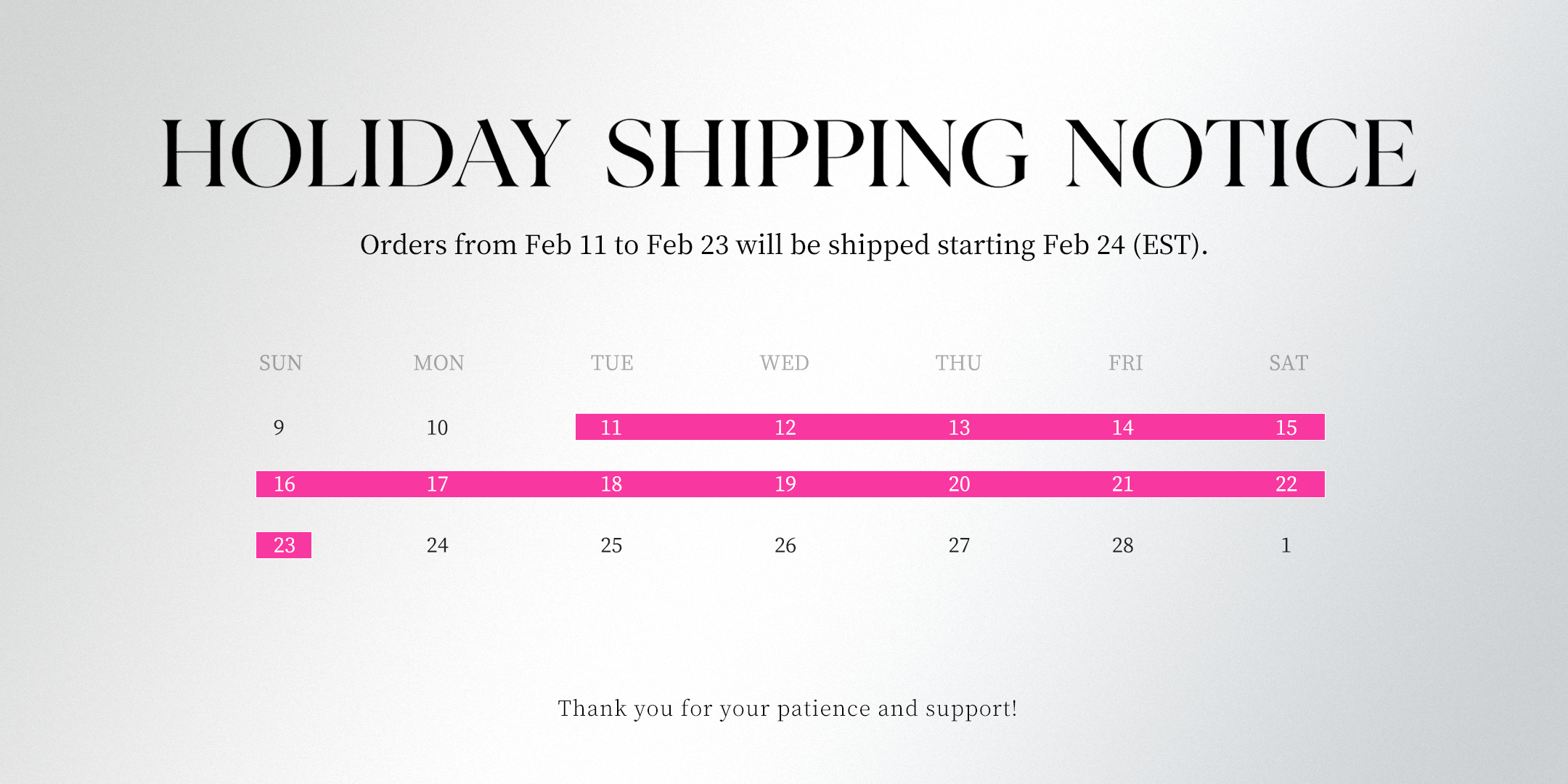Click the Holiday Shipping Notice heading
Image resolution: width=1568 pixels, height=784 pixels.
(788, 154)
